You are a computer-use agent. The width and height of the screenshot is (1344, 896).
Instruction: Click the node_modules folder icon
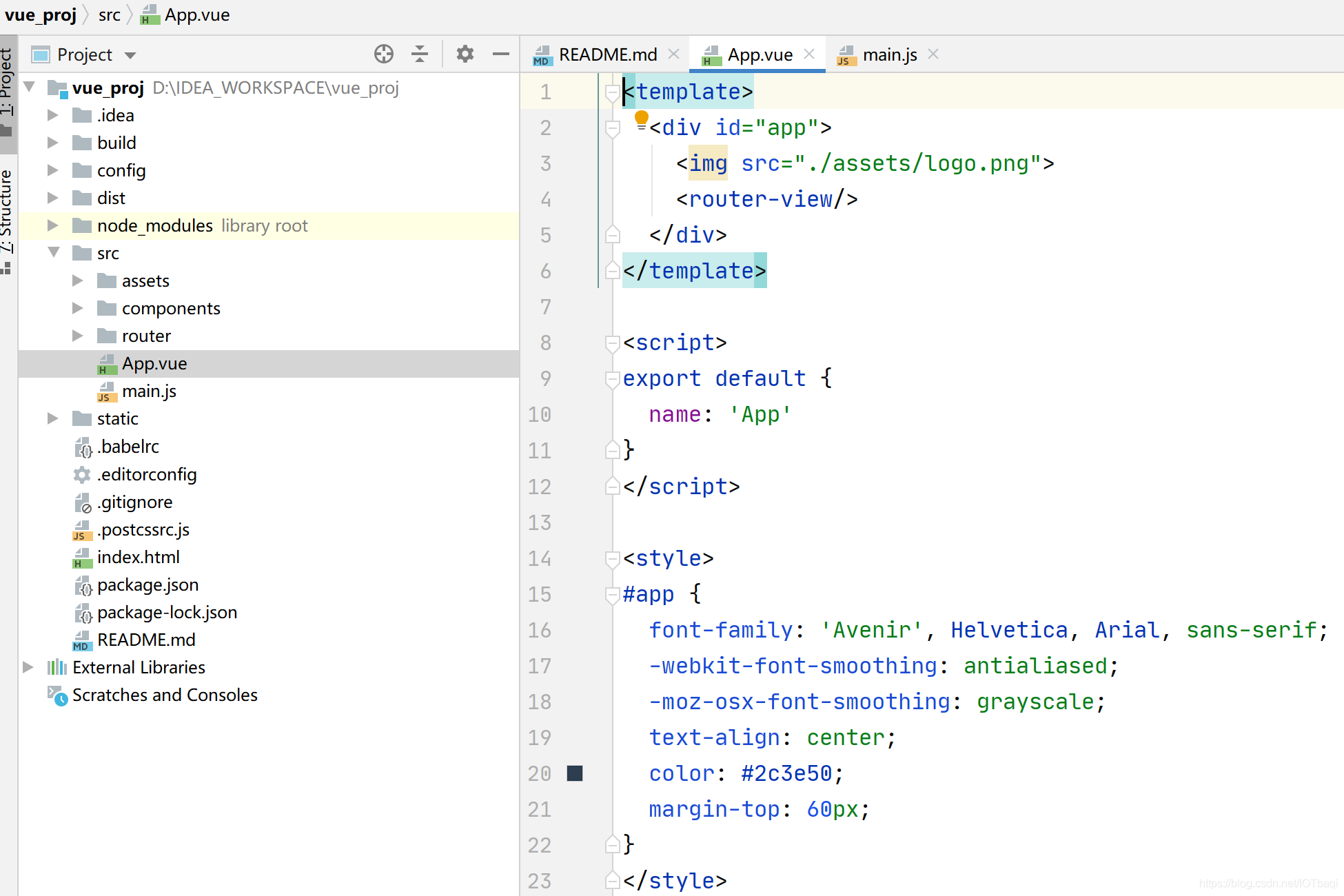(x=82, y=225)
